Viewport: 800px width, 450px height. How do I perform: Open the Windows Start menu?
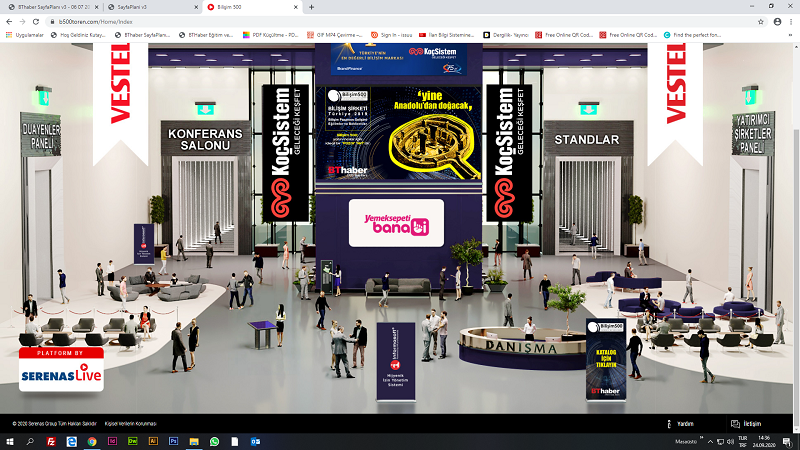point(9,441)
